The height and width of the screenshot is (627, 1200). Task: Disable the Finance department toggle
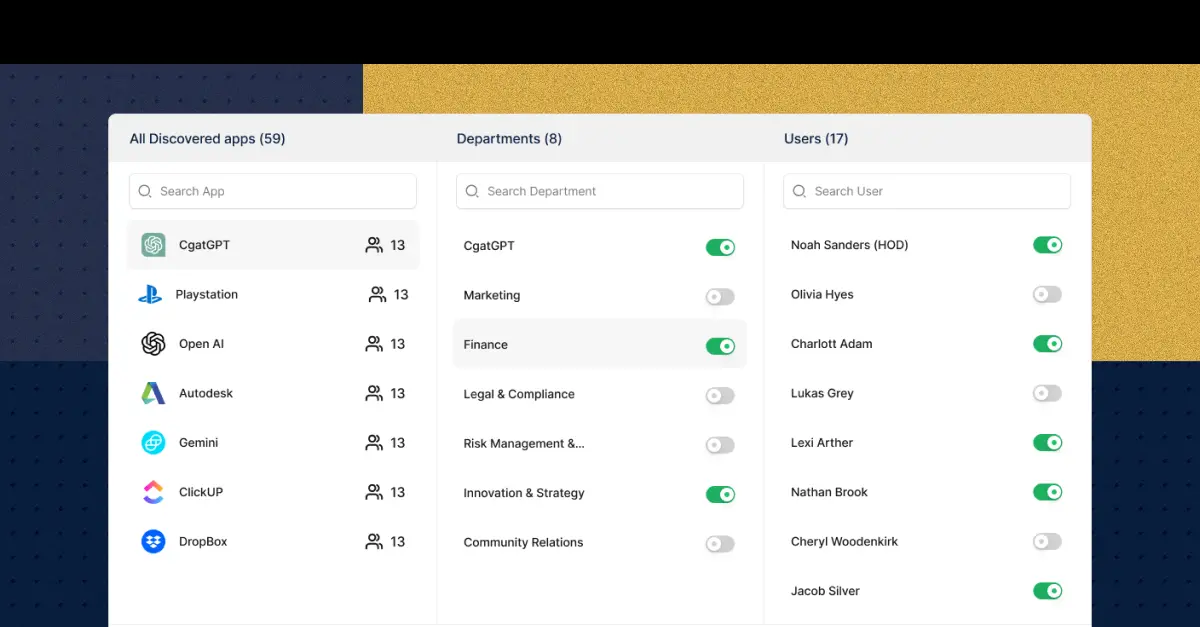(x=720, y=346)
